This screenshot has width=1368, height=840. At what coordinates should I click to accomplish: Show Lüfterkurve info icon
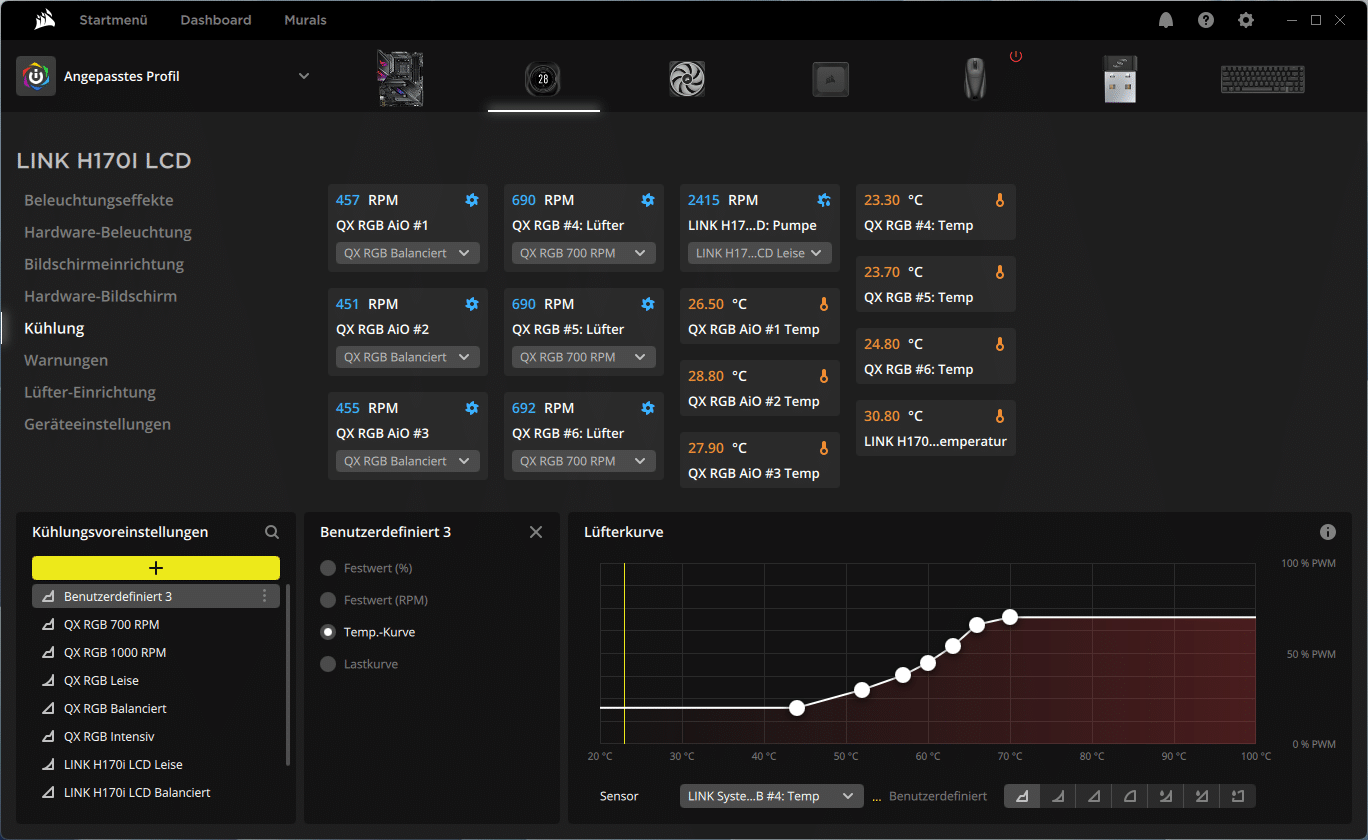click(x=1328, y=532)
